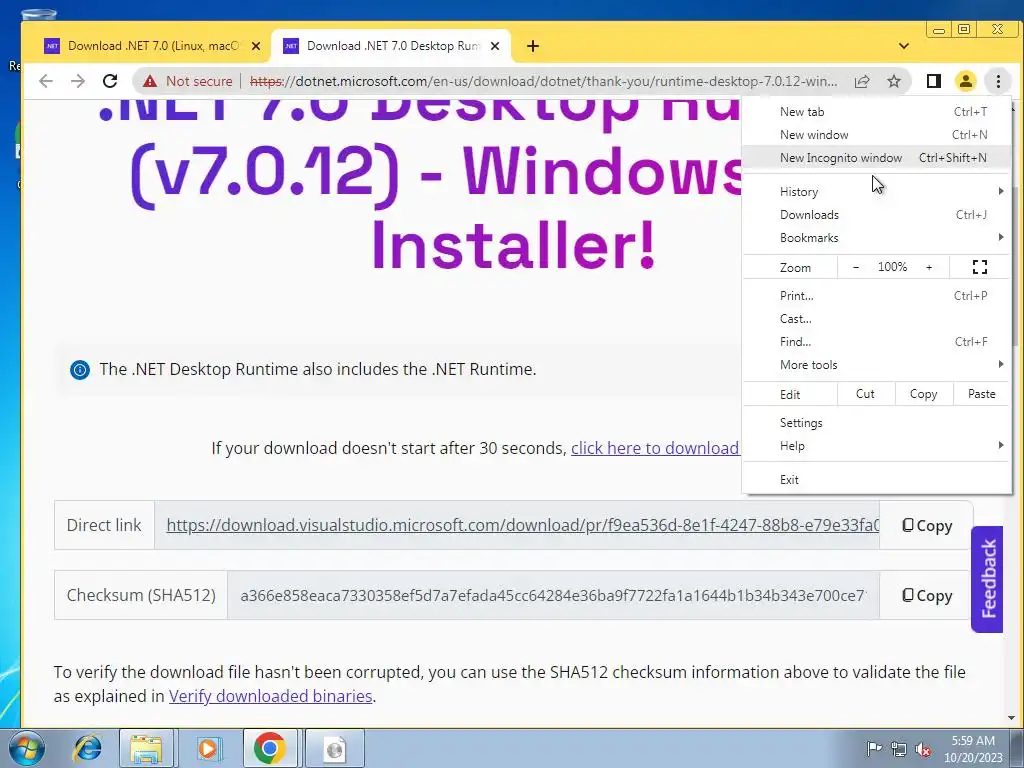Open a new tab with plus button
The image size is (1024, 768).
pyautogui.click(x=533, y=46)
